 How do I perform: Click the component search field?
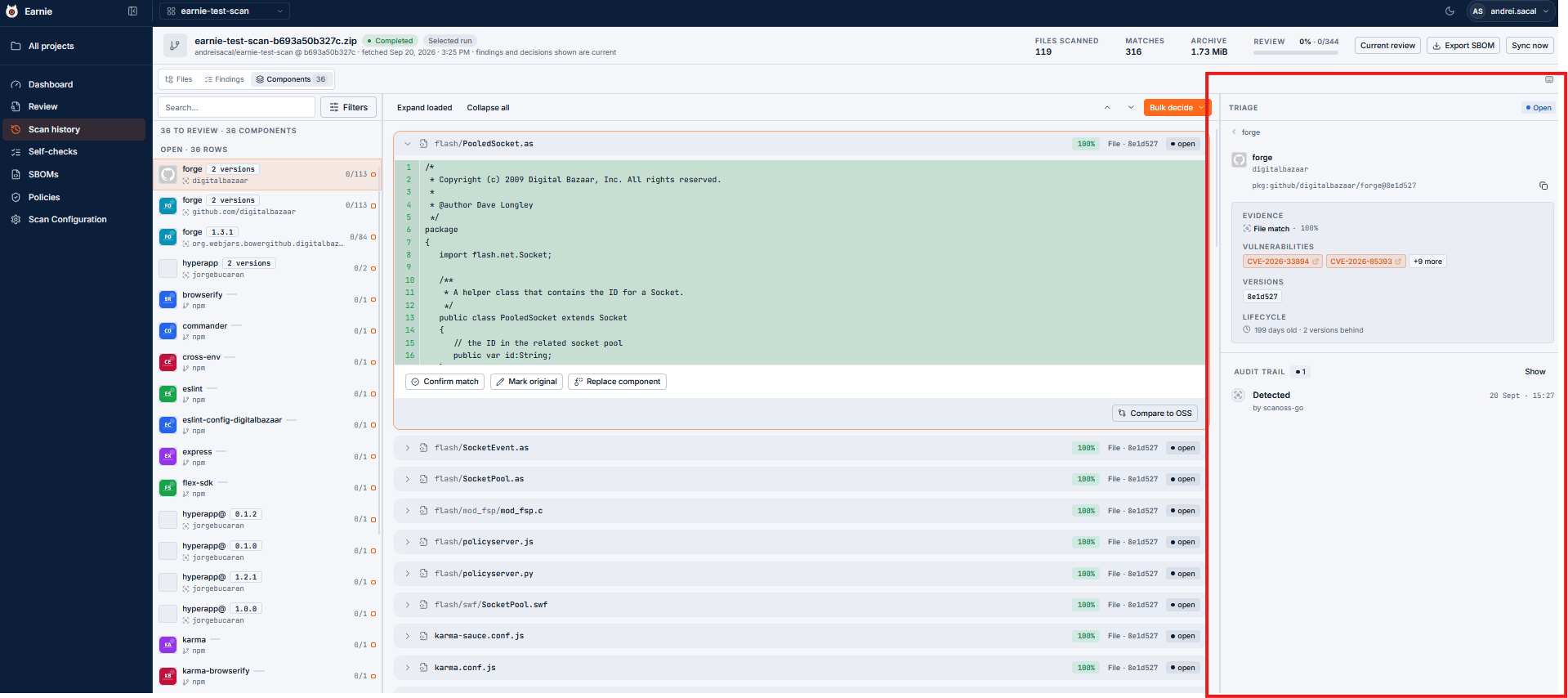click(236, 107)
